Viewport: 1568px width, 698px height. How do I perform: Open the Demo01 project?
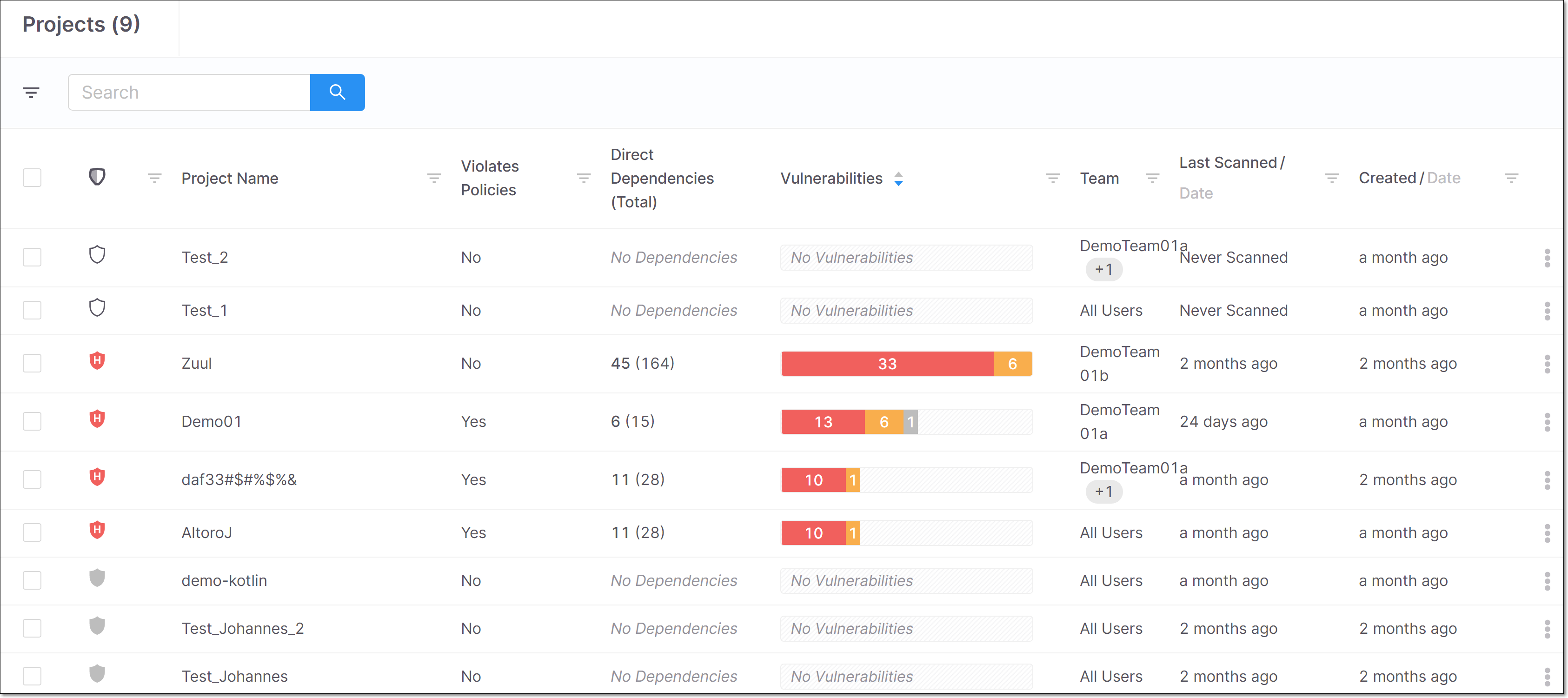coord(211,421)
